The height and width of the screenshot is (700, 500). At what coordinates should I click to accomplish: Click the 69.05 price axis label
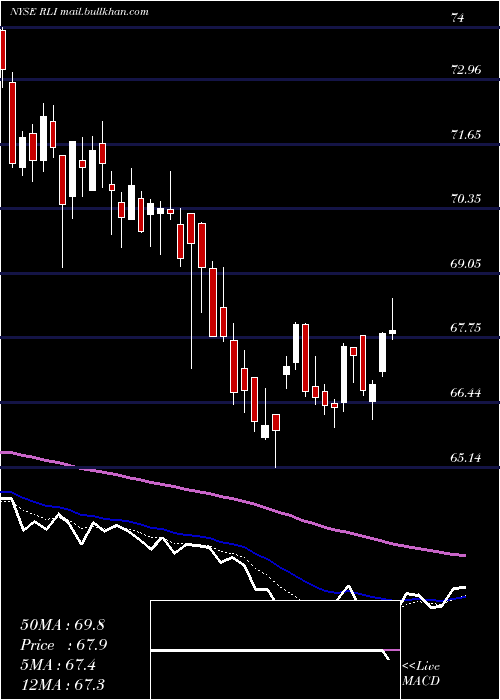coord(467,263)
